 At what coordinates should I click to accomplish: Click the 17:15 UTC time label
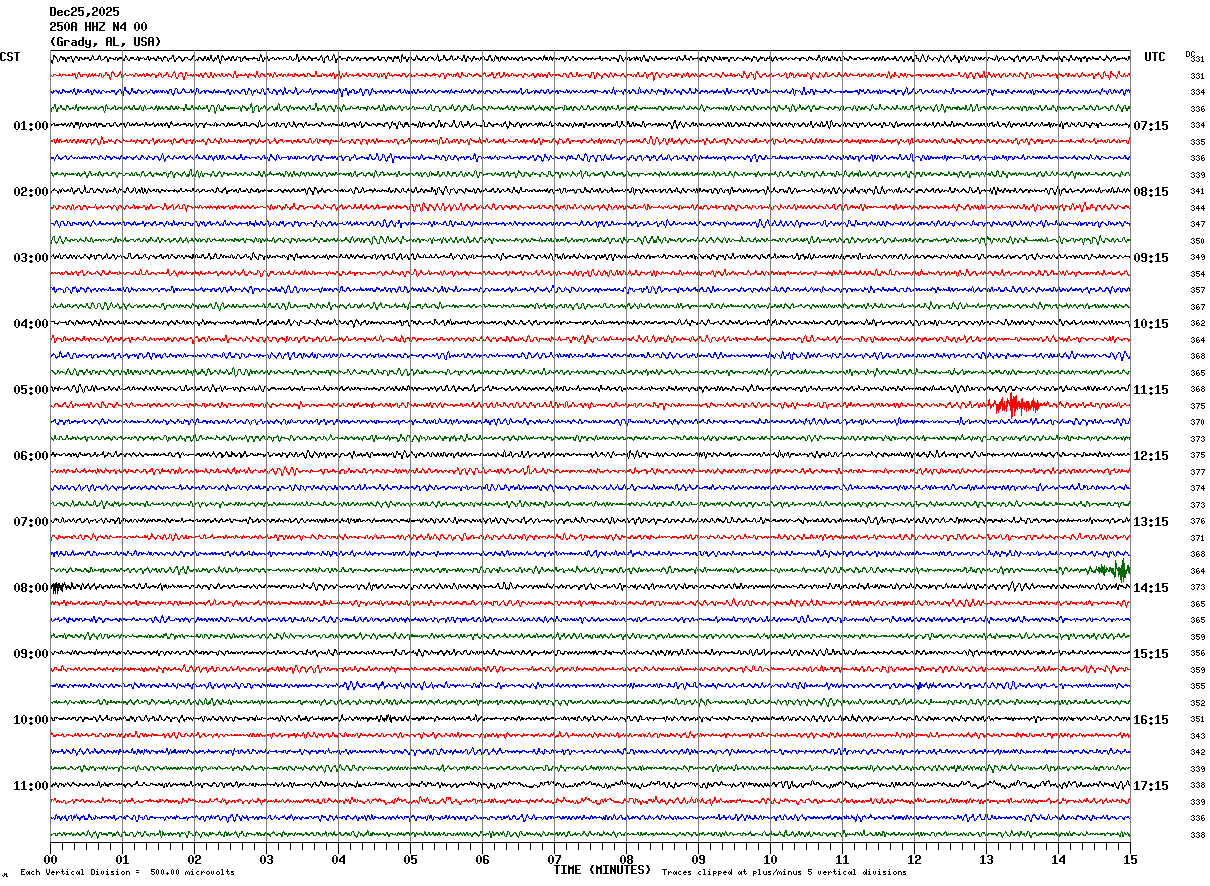click(x=1151, y=786)
